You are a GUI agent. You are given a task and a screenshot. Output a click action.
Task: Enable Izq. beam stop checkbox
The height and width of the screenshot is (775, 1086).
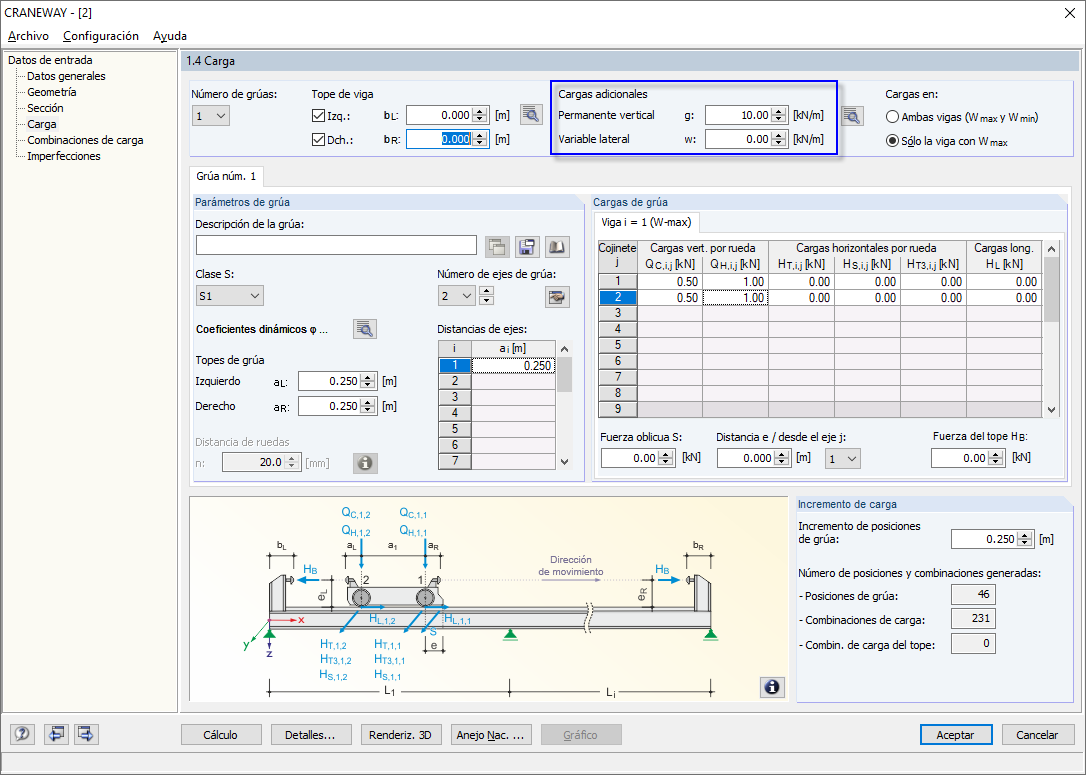point(319,116)
